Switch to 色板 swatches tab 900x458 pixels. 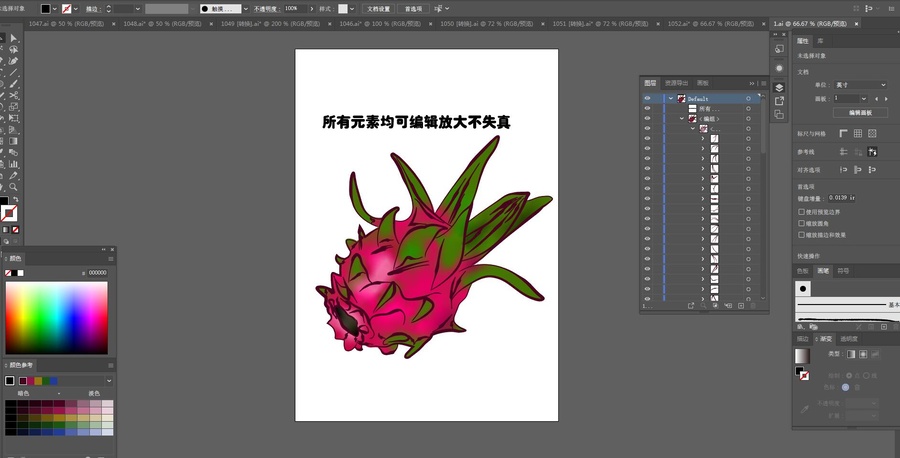(802, 271)
